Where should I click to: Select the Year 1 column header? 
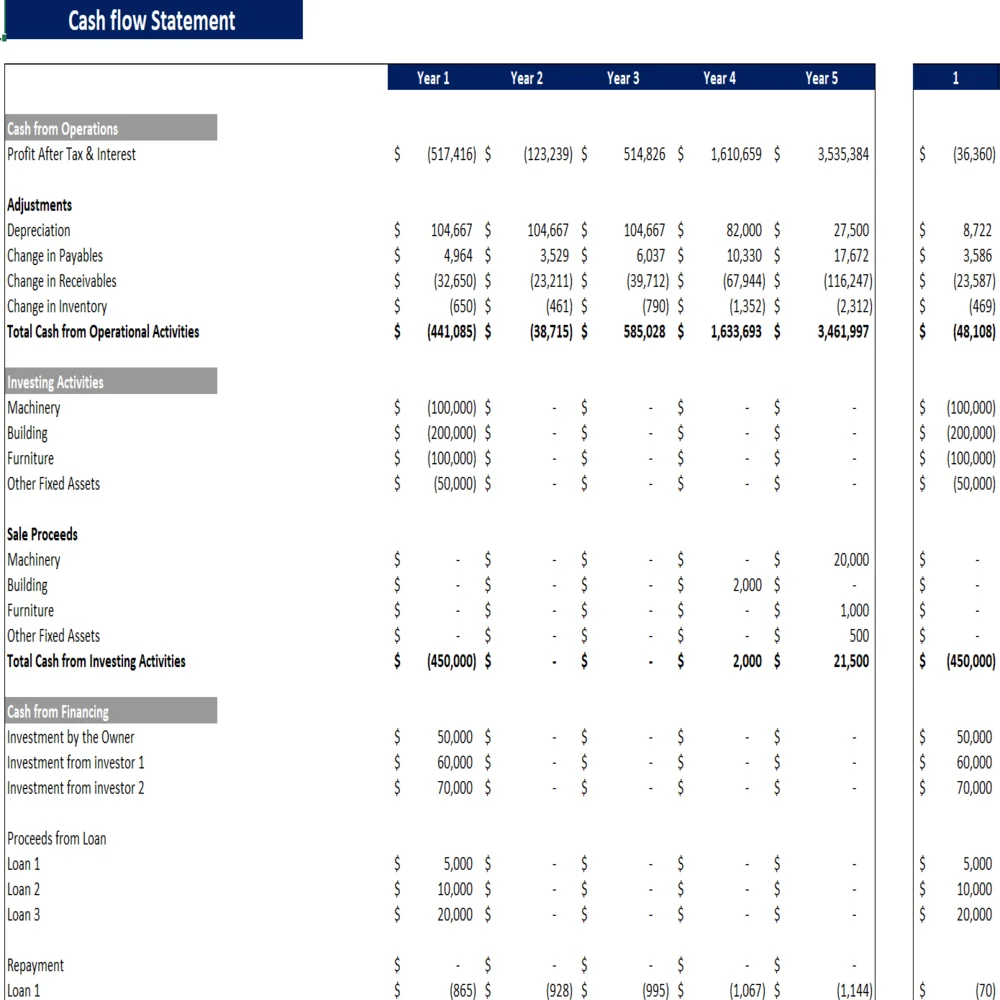pyautogui.click(x=432, y=78)
